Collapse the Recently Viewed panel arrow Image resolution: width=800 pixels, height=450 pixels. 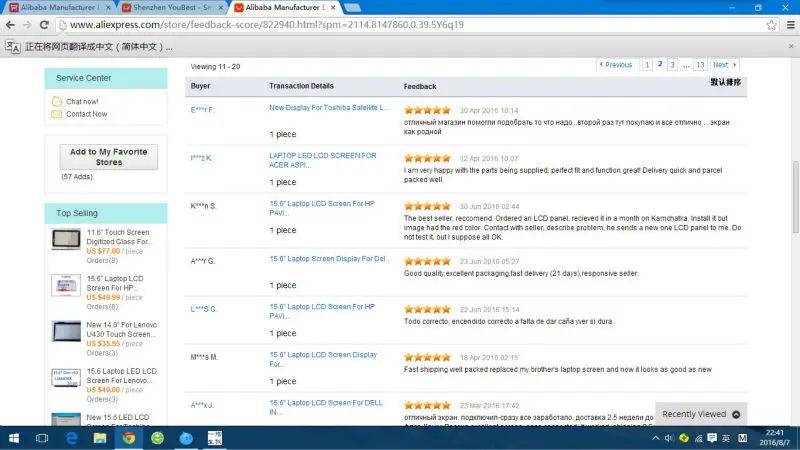(736, 414)
